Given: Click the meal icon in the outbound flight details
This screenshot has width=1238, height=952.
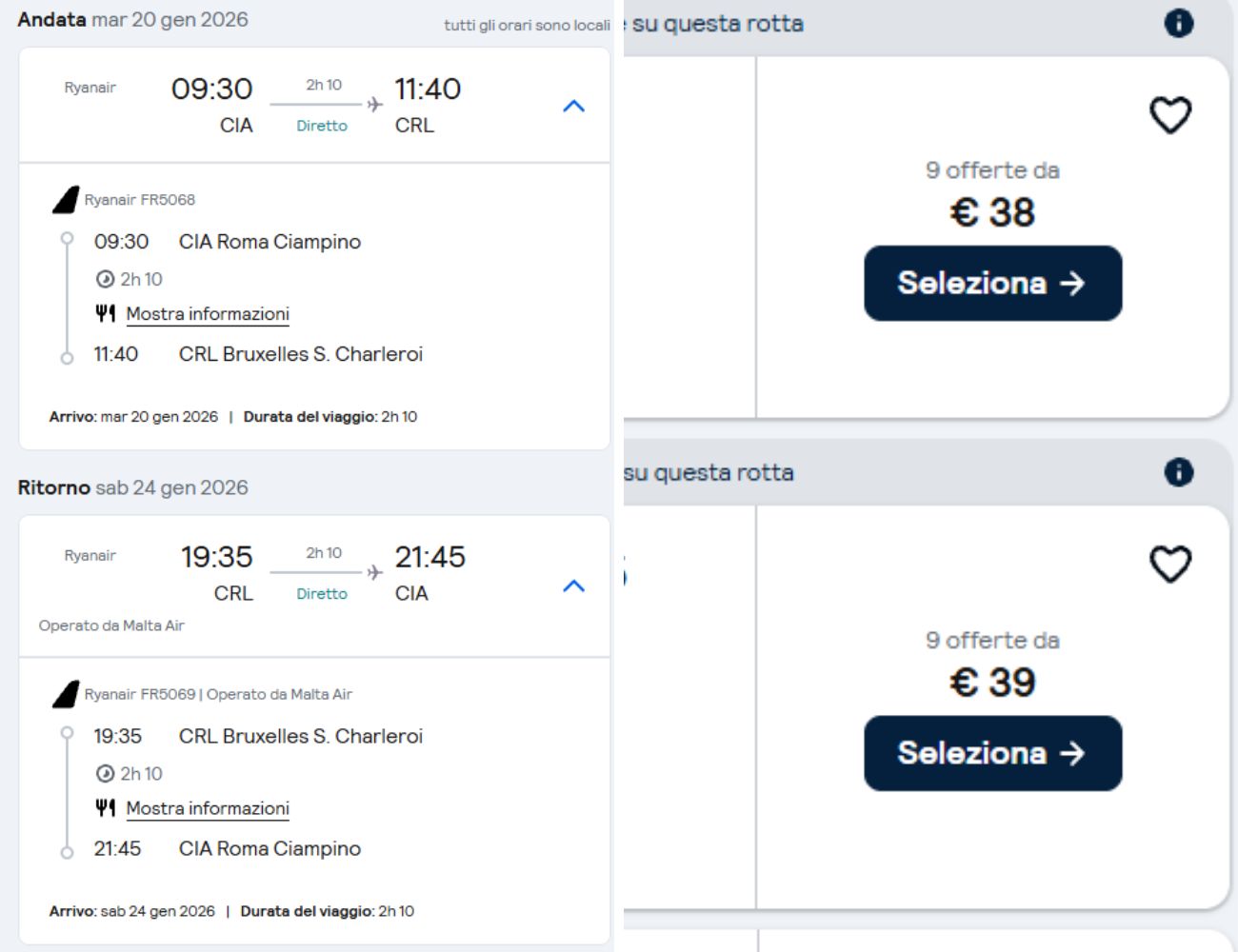Looking at the screenshot, I should coord(105,313).
